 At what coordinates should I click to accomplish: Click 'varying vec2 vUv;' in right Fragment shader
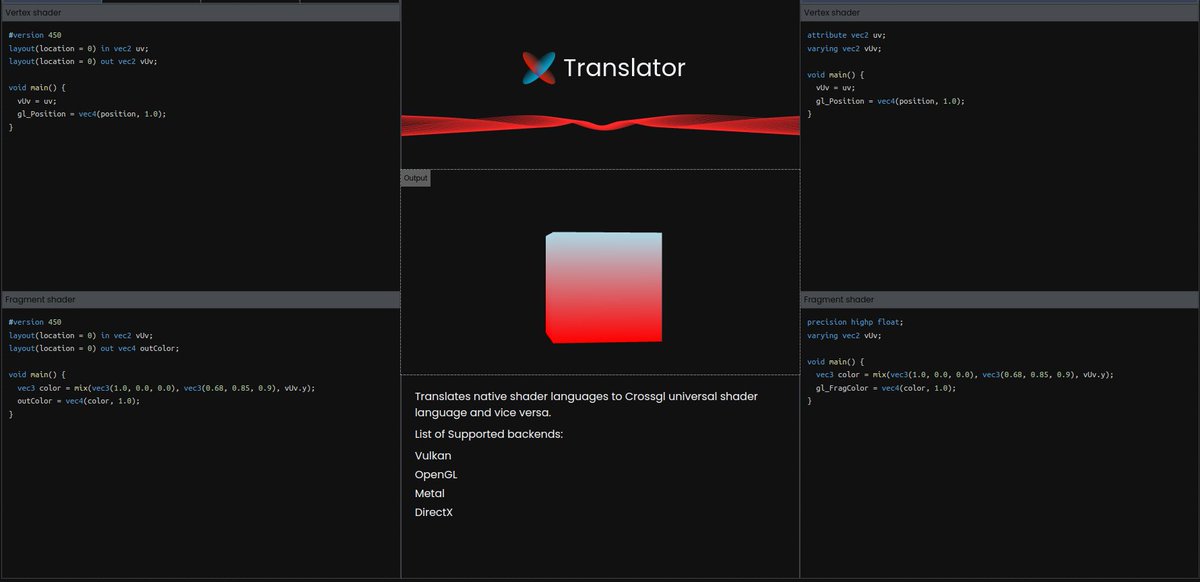[844, 335]
